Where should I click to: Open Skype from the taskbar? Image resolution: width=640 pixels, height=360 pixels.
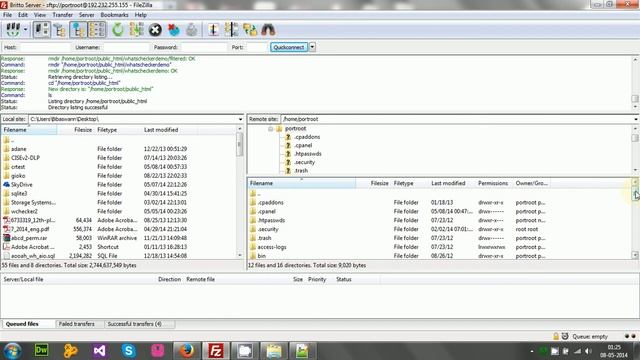[129, 351]
